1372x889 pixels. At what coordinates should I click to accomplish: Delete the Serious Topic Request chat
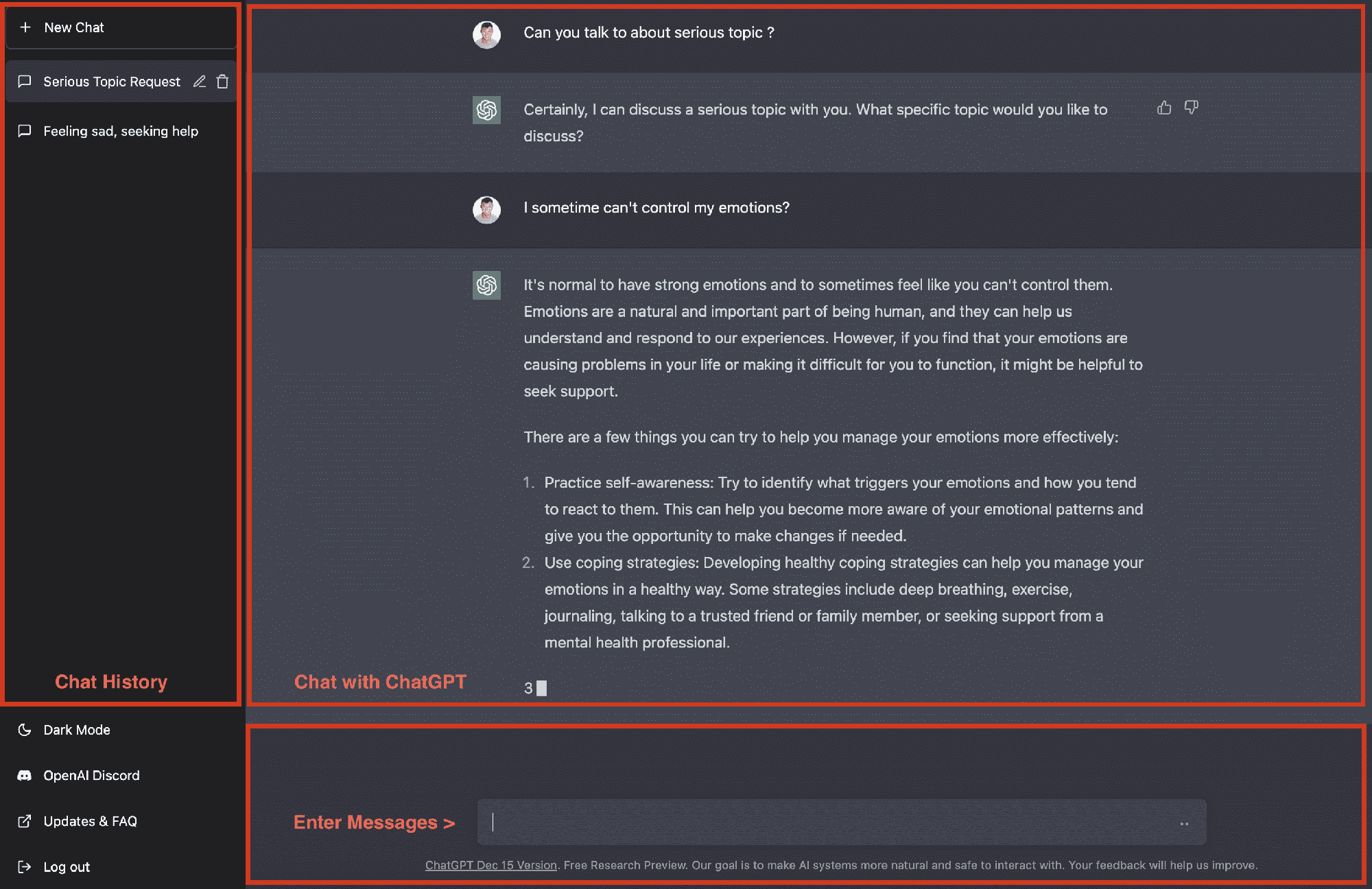pyautogui.click(x=223, y=82)
